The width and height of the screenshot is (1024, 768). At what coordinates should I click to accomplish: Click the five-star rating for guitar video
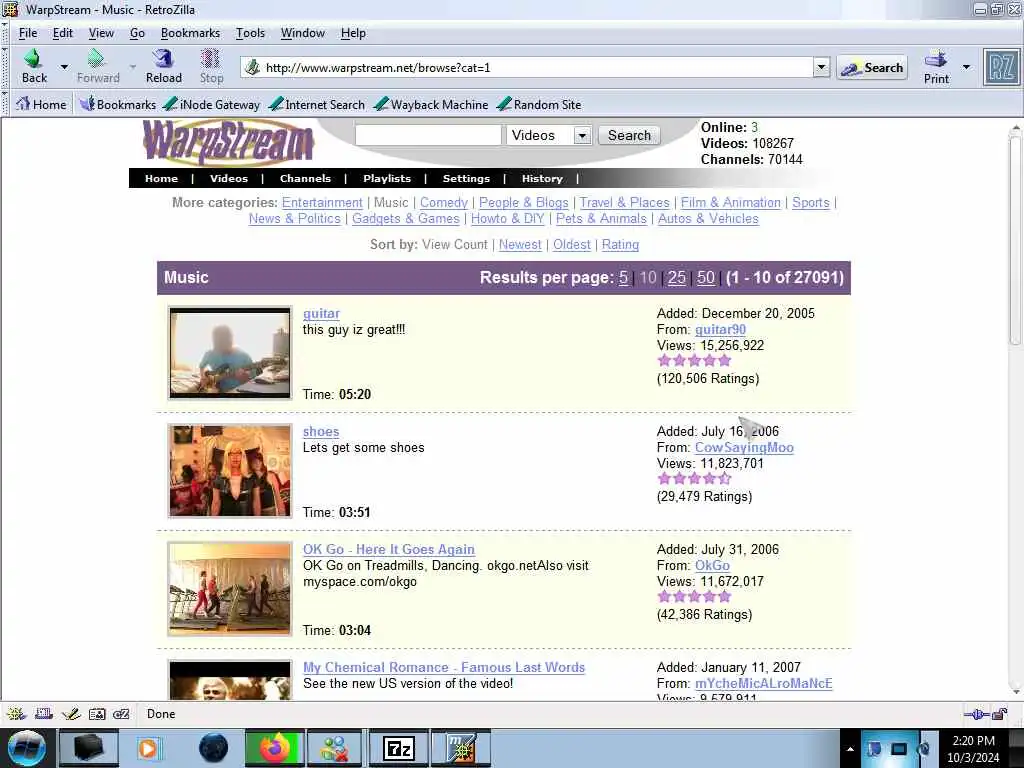pyautogui.click(x=694, y=360)
